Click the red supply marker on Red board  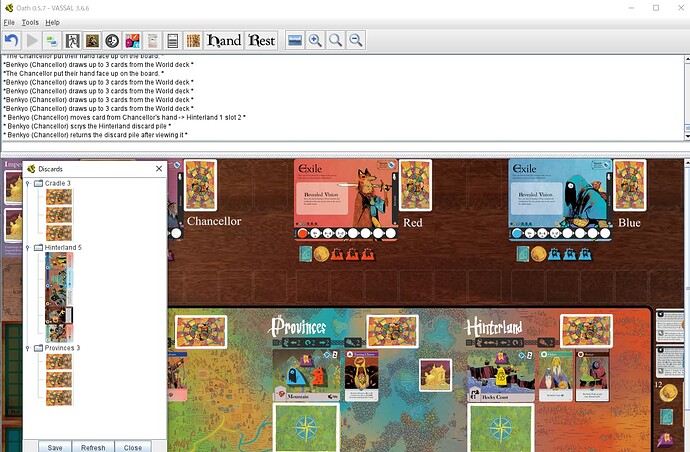pos(302,233)
